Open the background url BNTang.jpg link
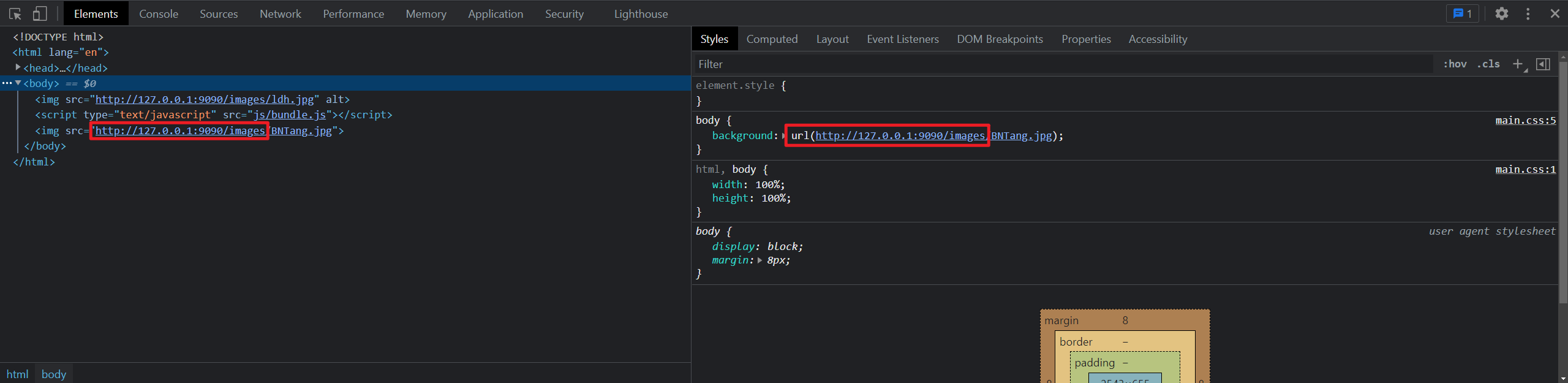This screenshot has height=383, width=1568. (933, 135)
